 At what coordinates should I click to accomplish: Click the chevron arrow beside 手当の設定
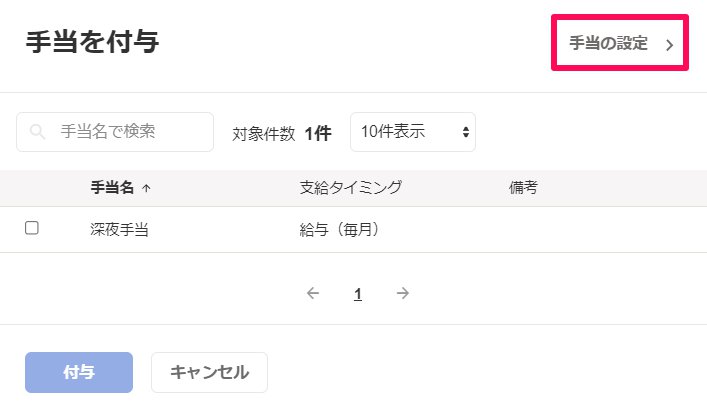click(670, 44)
